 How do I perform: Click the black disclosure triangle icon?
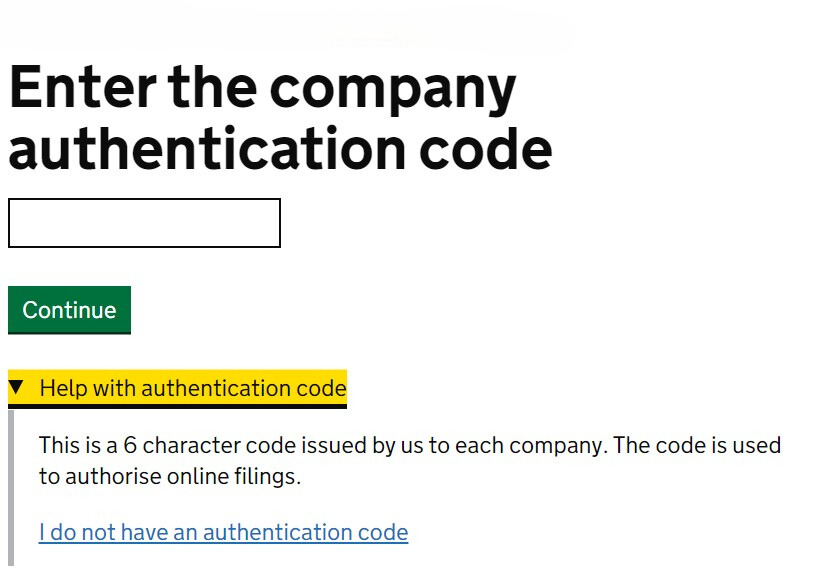point(16,387)
